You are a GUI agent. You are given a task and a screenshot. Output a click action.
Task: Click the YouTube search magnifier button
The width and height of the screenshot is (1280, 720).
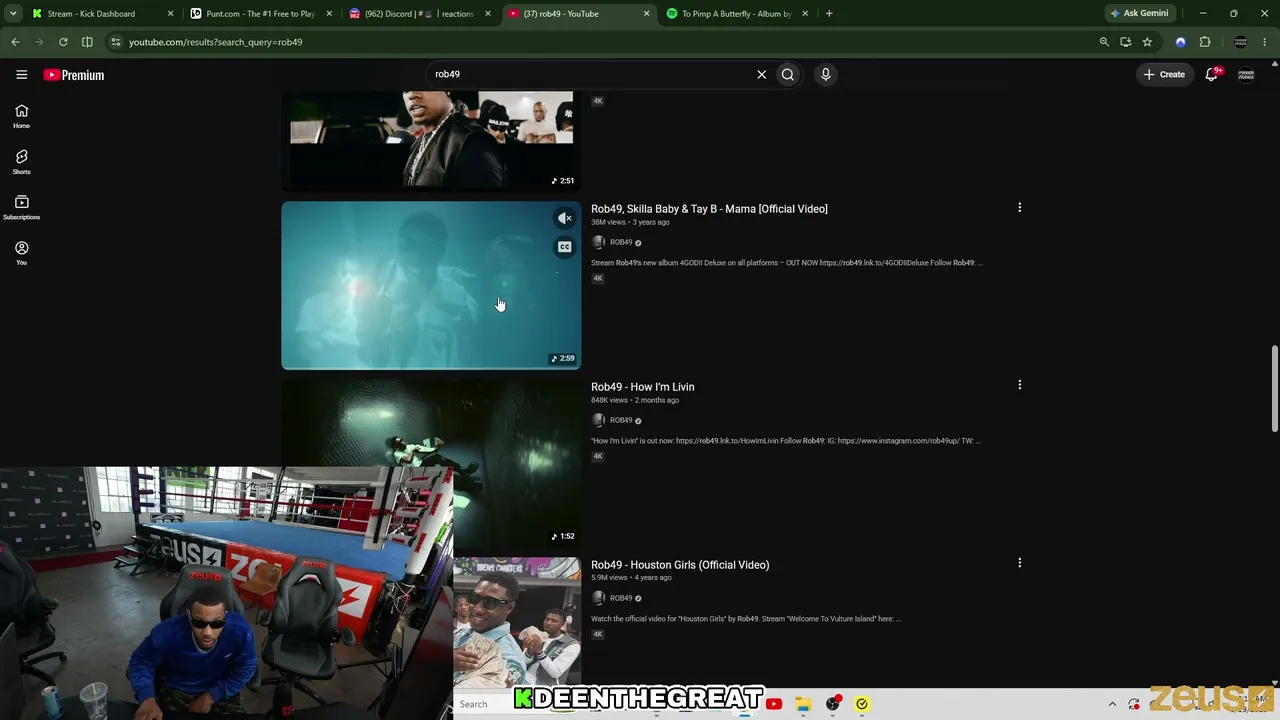[788, 74]
